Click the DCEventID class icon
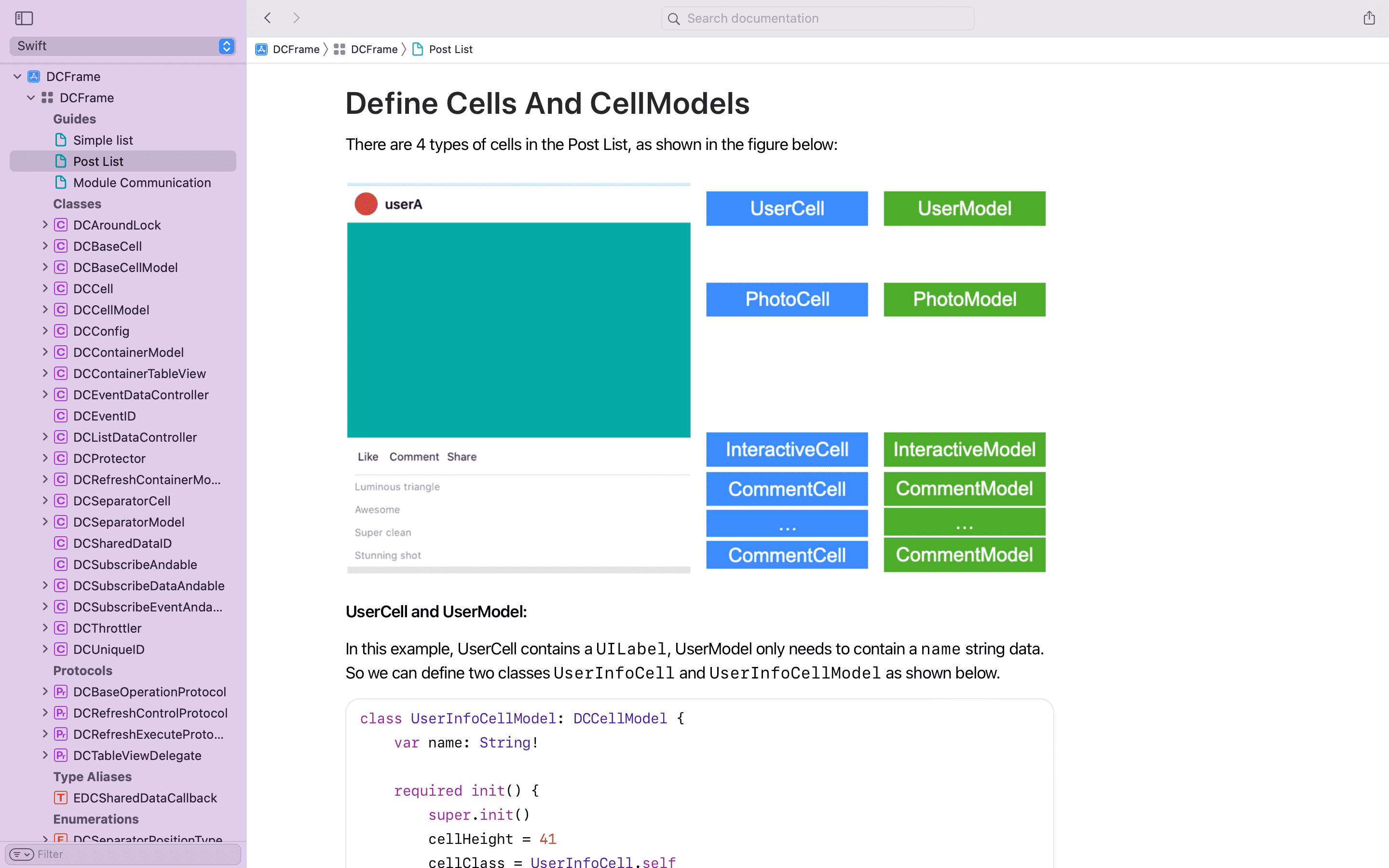 click(x=61, y=416)
